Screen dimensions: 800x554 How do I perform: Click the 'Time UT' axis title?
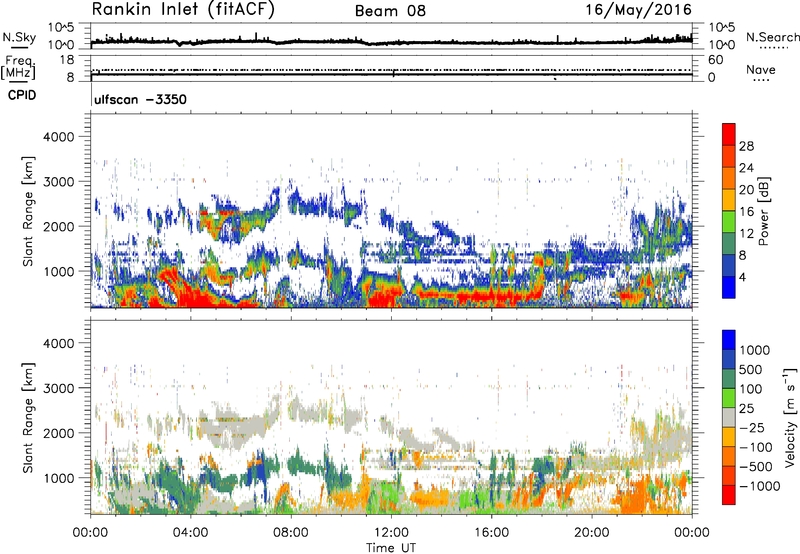click(391, 548)
